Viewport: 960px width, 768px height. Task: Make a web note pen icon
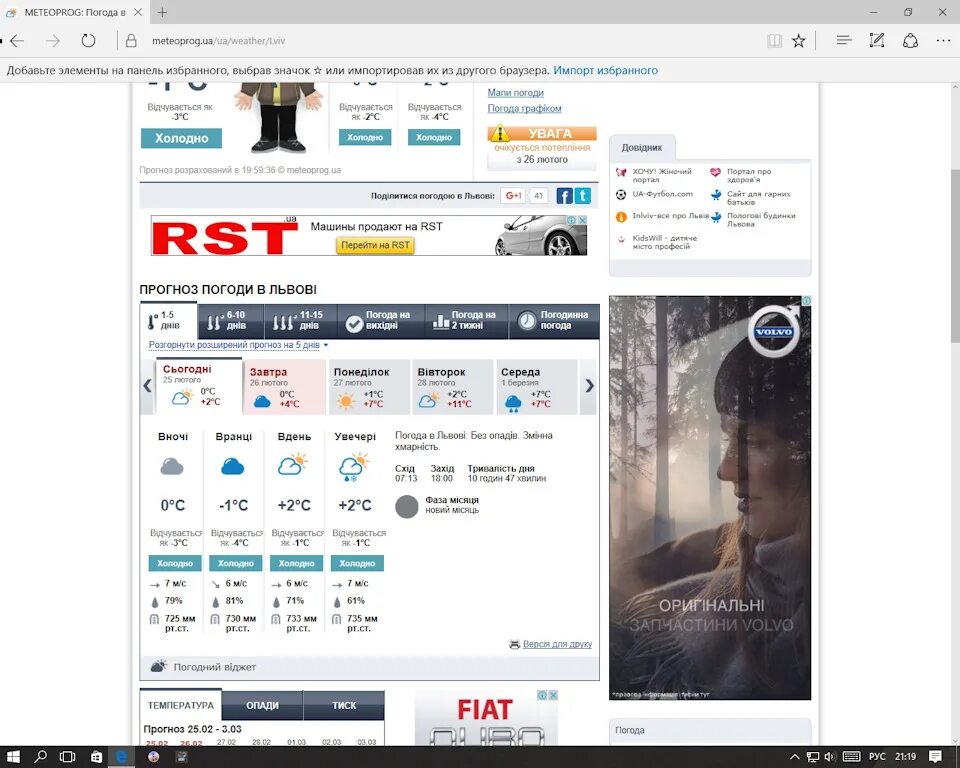click(x=877, y=40)
